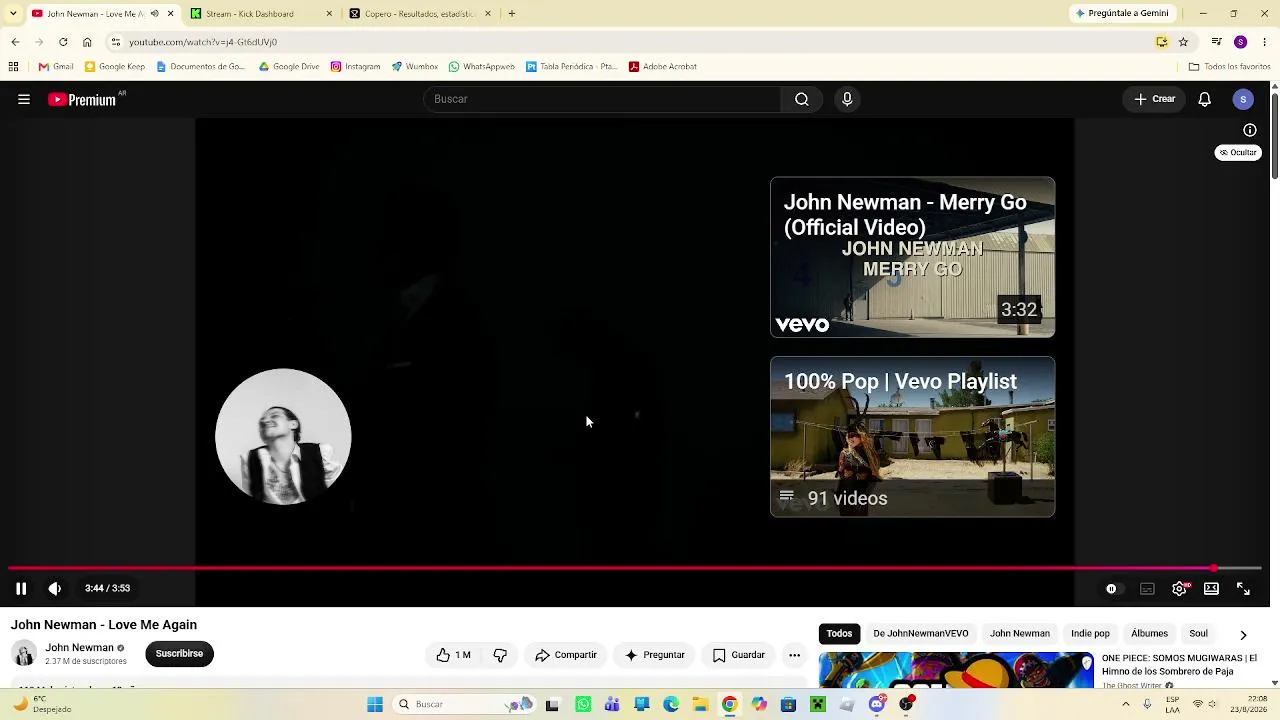This screenshot has width=1280, height=720.
Task: Dislike the video
Action: pos(500,655)
